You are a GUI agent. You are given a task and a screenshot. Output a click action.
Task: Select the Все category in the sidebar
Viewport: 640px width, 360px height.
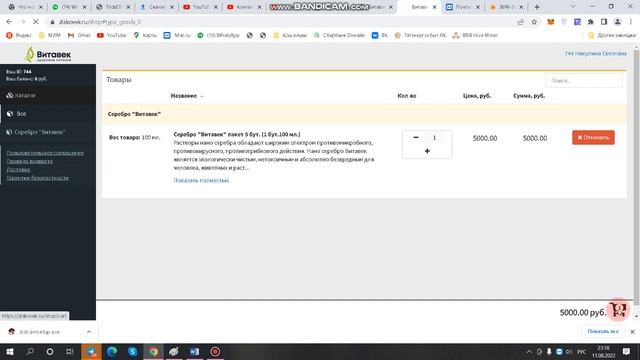tap(48, 114)
